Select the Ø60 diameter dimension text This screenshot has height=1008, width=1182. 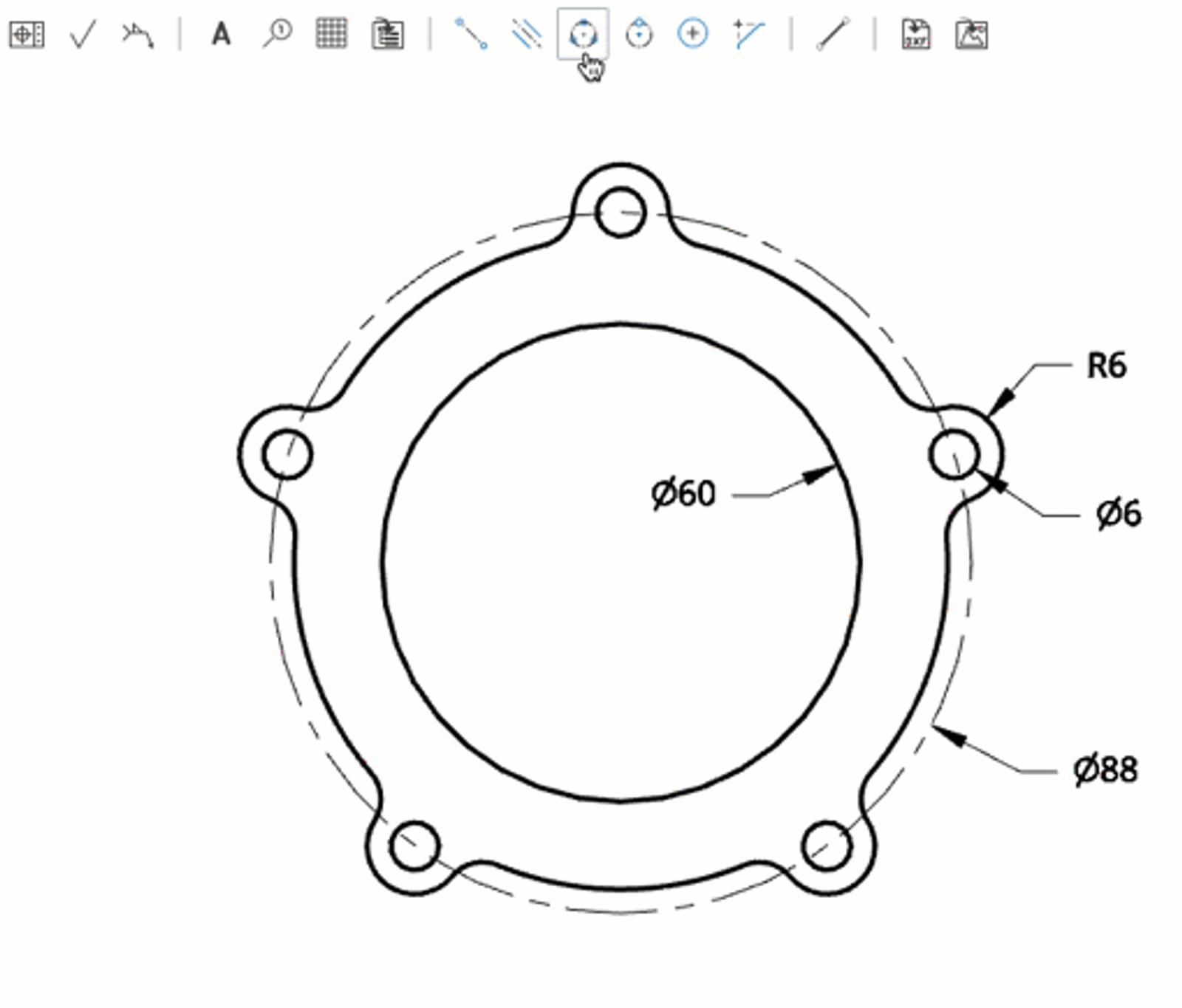(683, 493)
